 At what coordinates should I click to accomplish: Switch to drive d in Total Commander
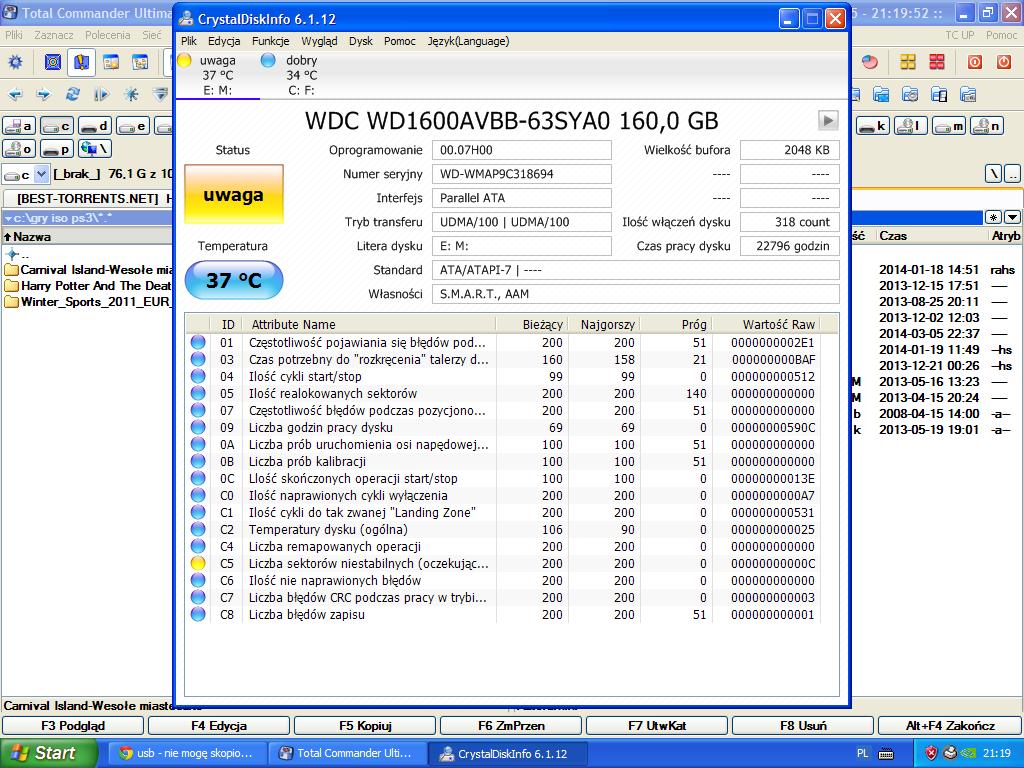click(95, 125)
